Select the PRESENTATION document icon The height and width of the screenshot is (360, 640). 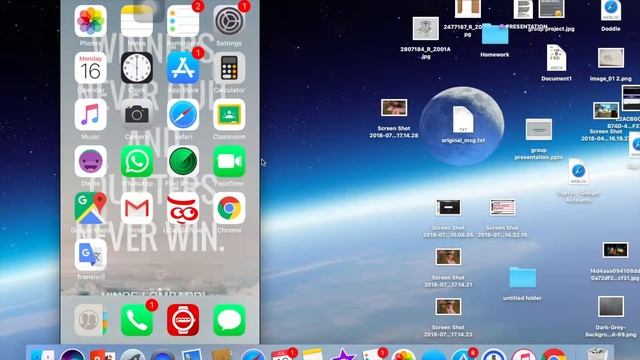[523, 9]
